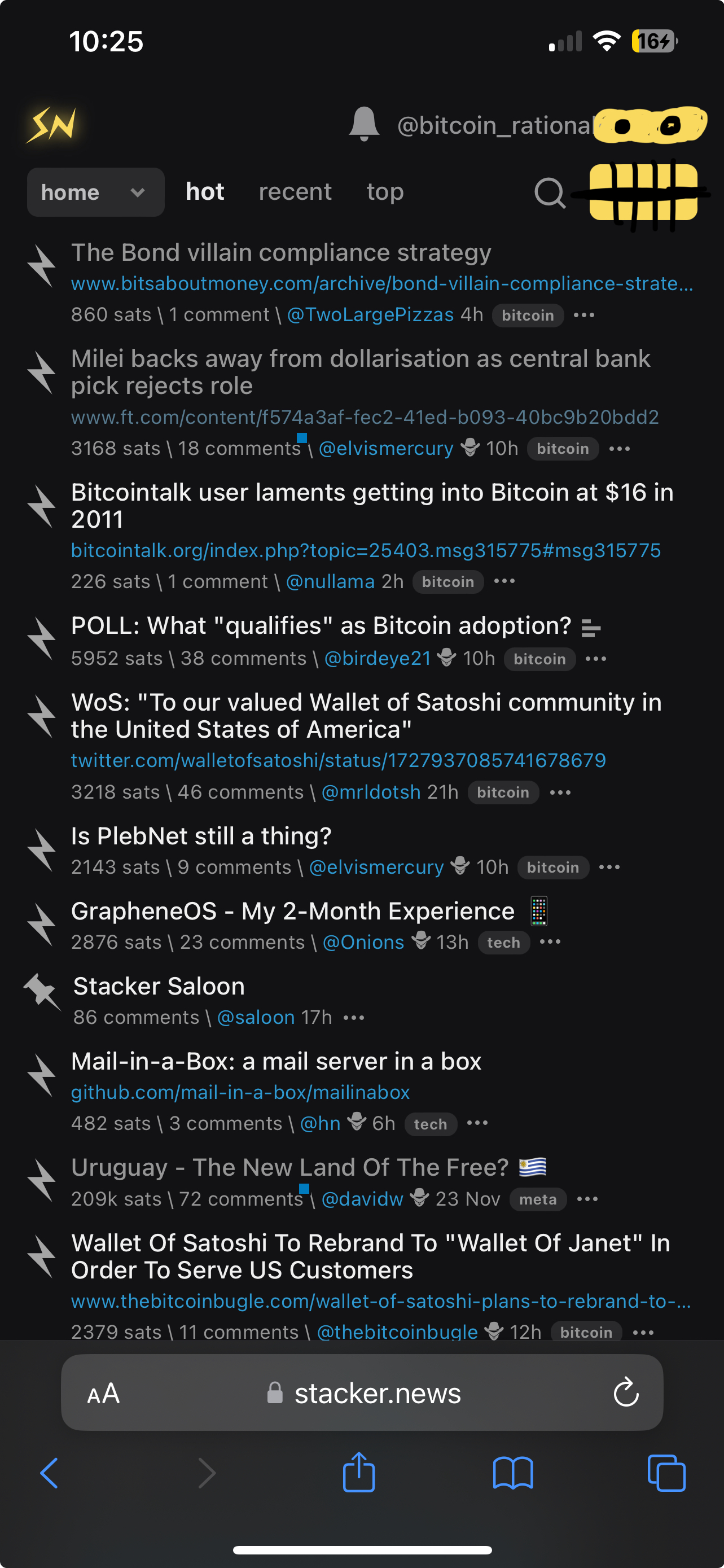Zap the PlebNet still a thing post
The image size is (724, 1568).
click(41, 849)
